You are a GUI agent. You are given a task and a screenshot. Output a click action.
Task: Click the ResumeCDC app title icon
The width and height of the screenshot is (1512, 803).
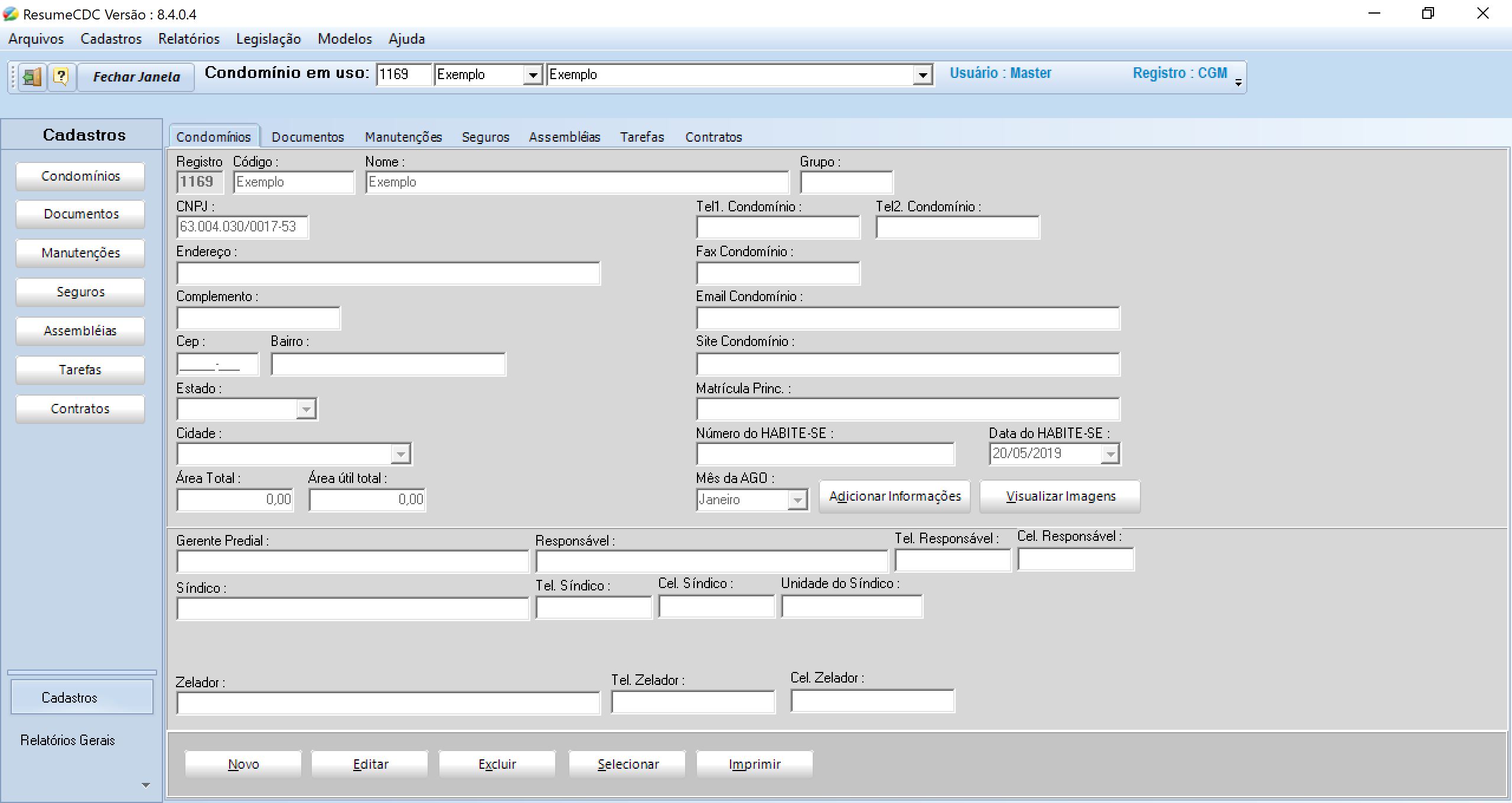coord(11,14)
